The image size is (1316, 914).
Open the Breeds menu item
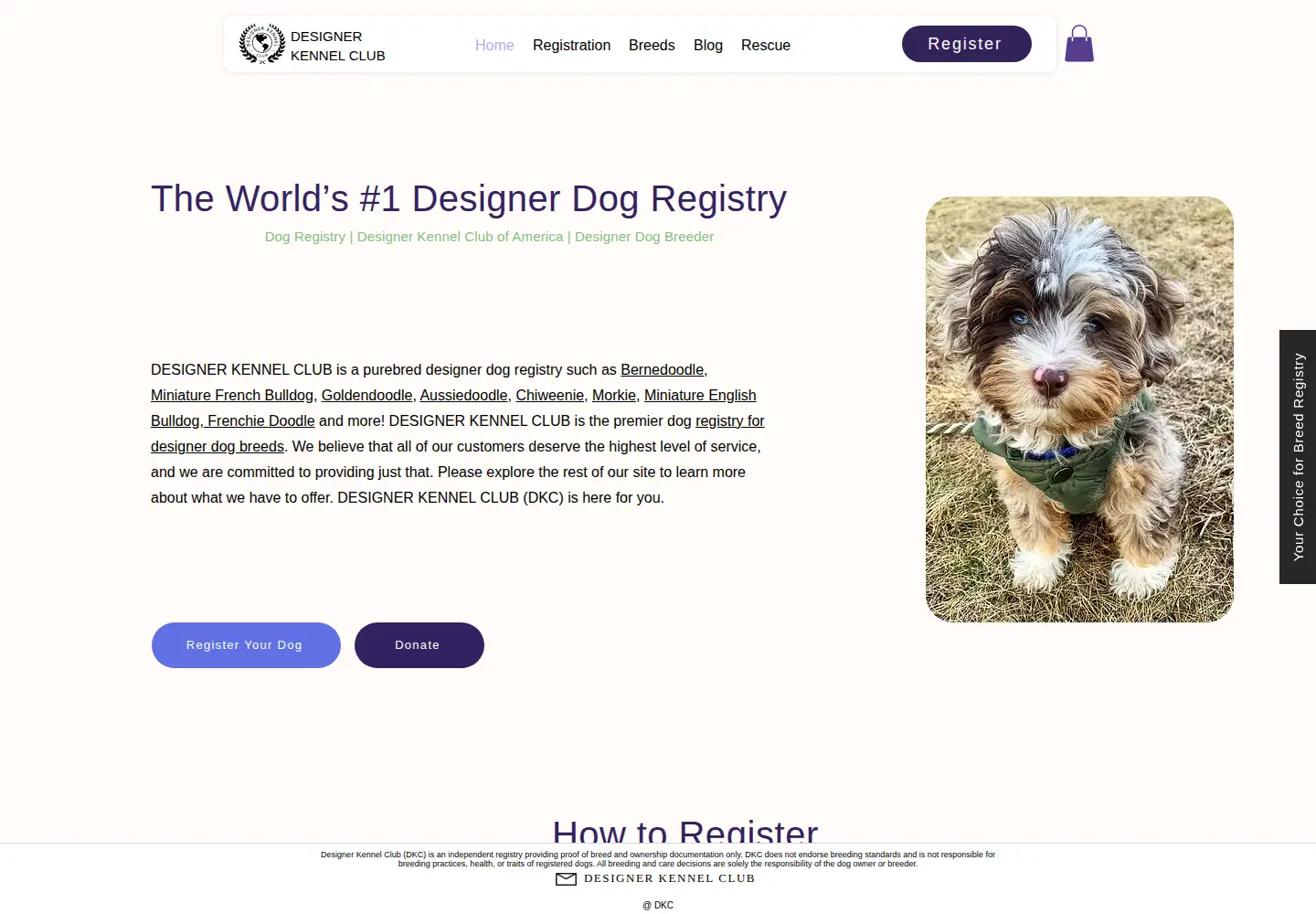(652, 45)
